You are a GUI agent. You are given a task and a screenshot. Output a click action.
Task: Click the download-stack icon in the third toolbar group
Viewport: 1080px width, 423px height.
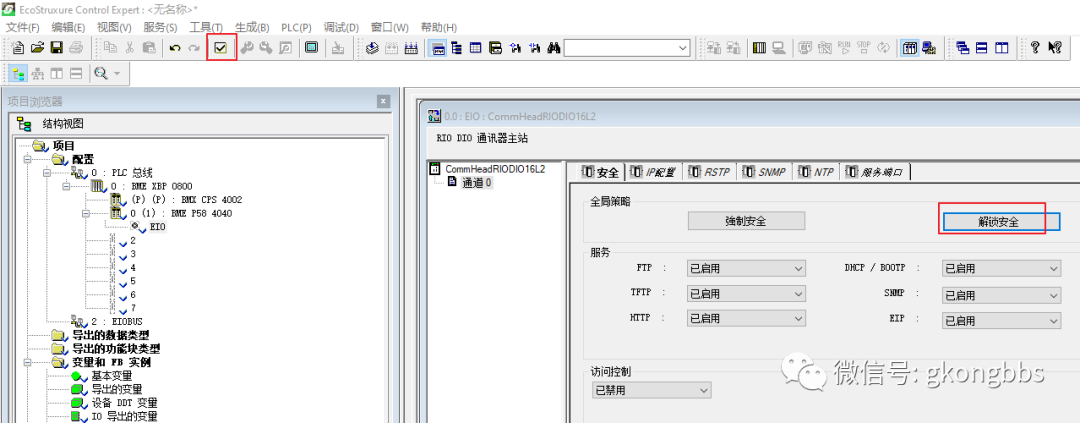[x=373, y=48]
